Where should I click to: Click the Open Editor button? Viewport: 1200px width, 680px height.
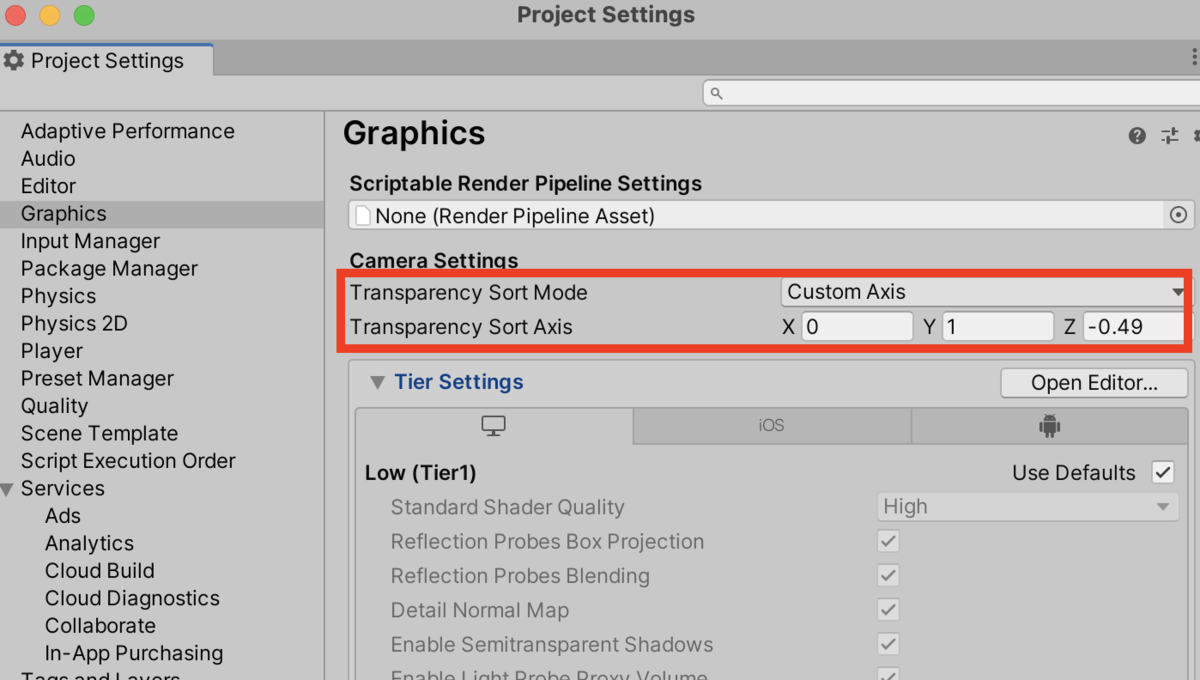coord(1094,383)
